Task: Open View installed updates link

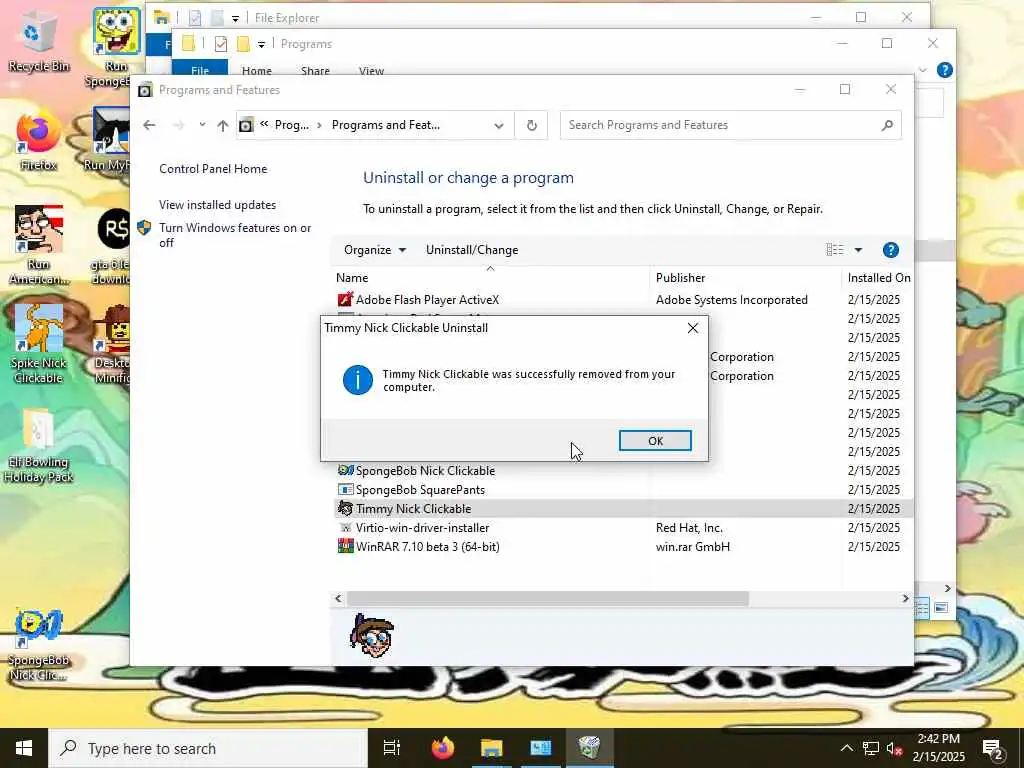Action: point(217,205)
